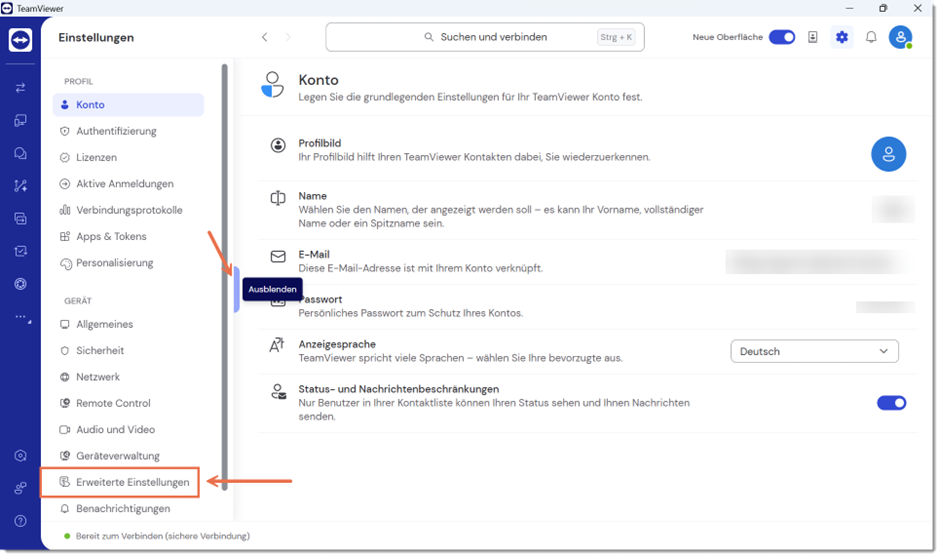Screen dimensions: 940x557
Task: Click the linked users icon in the sidebar
Action: pyautogui.click(x=20, y=489)
